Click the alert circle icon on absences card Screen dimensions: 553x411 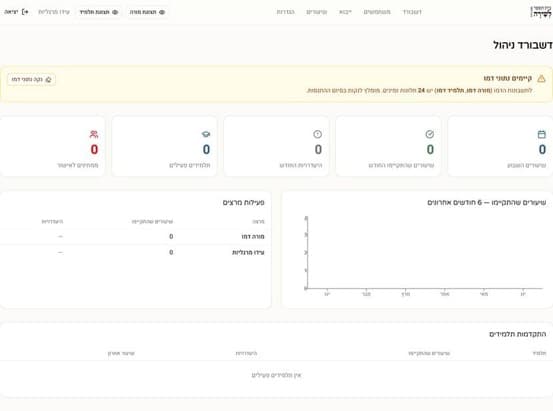pos(317,134)
